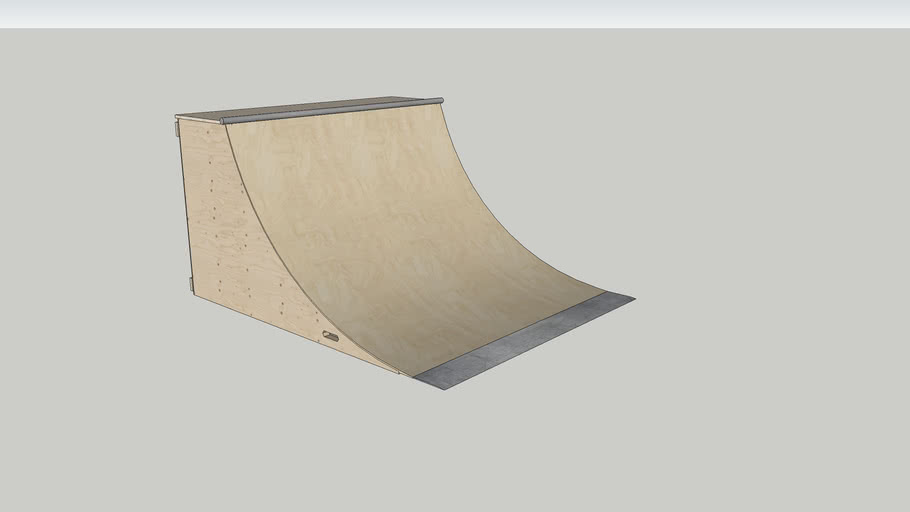Image resolution: width=910 pixels, height=512 pixels.
Task: Click the right end of the coping pipe
Action: click(439, 100)
